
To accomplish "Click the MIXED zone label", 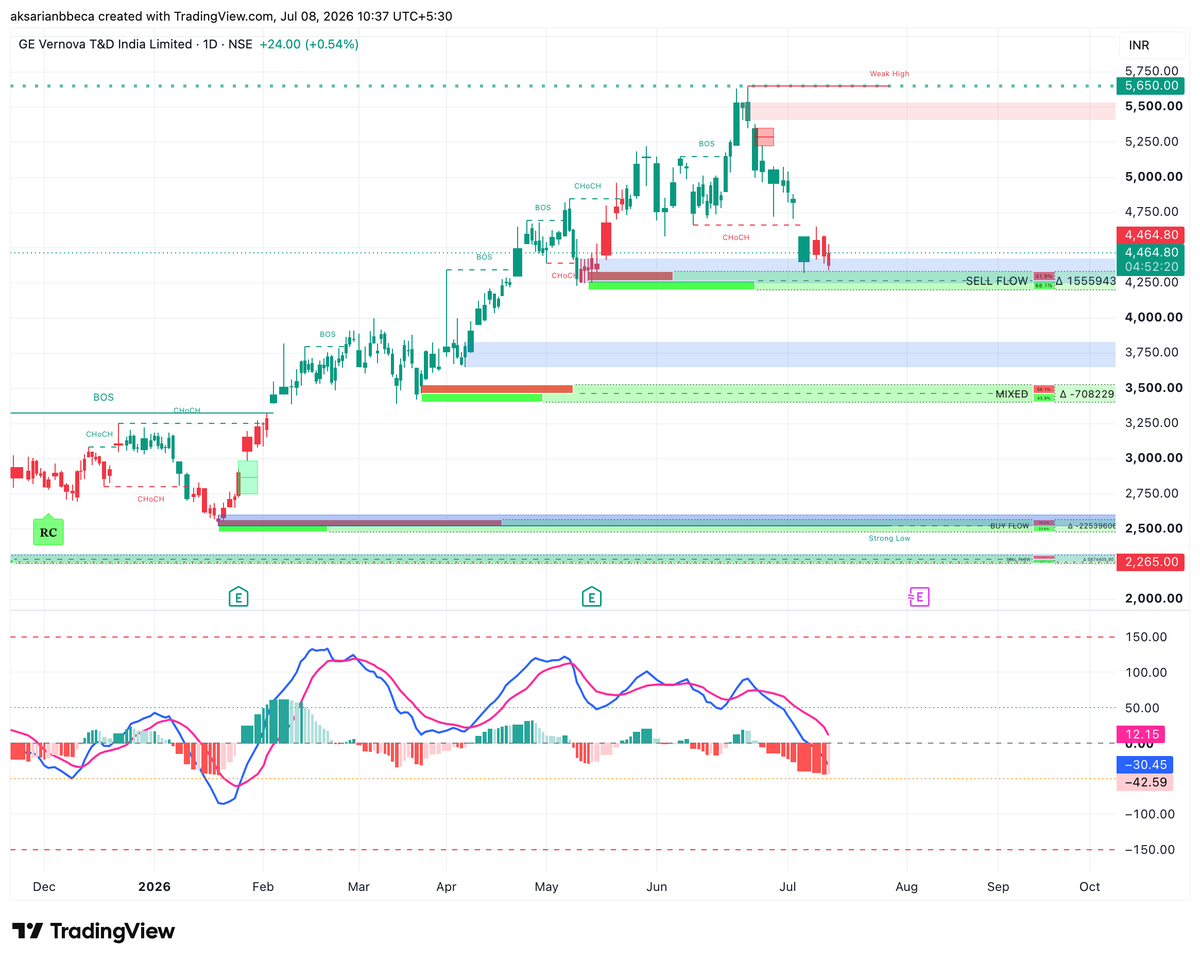I will coord(1012,395).
